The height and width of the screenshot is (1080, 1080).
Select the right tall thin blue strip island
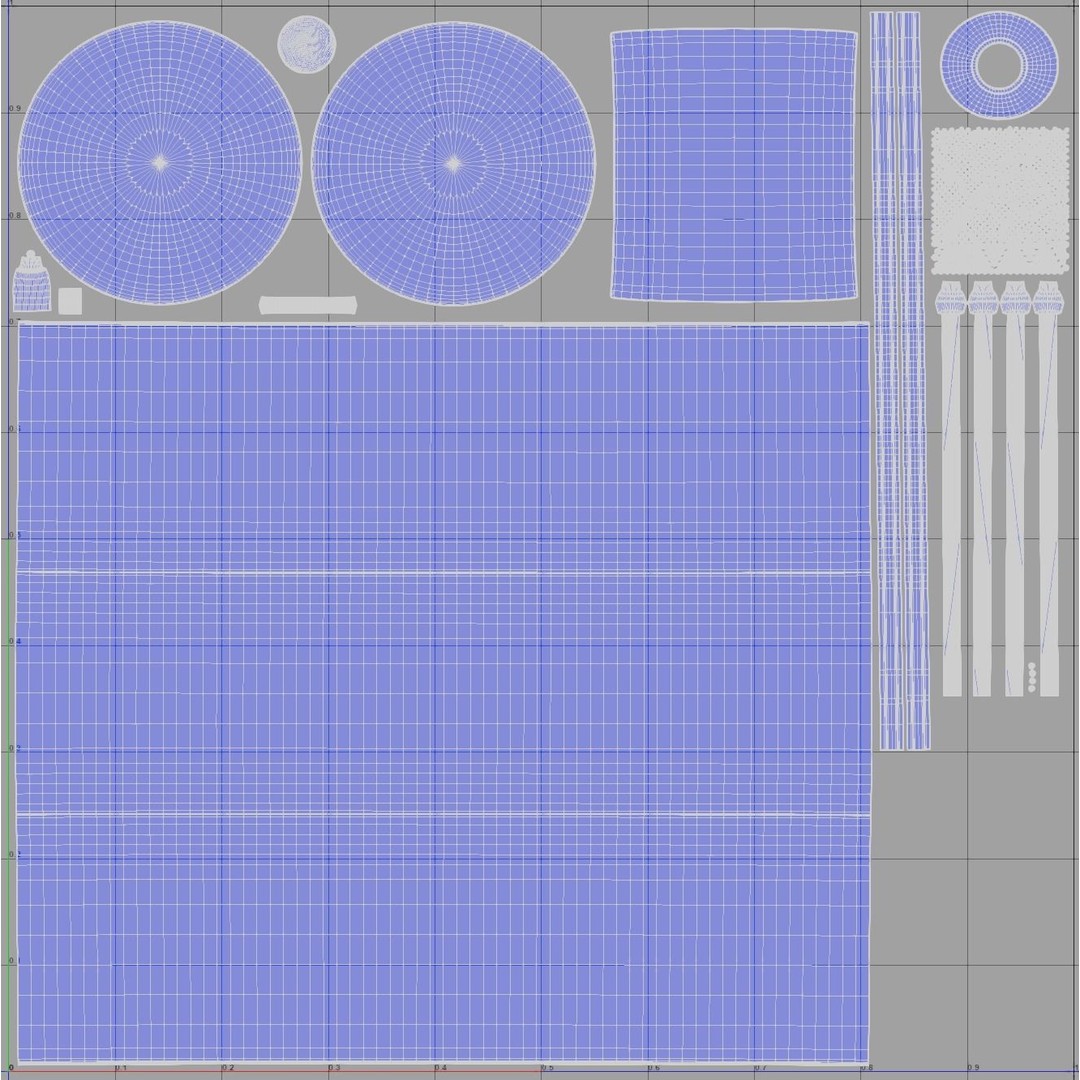[x=914, y=380]
